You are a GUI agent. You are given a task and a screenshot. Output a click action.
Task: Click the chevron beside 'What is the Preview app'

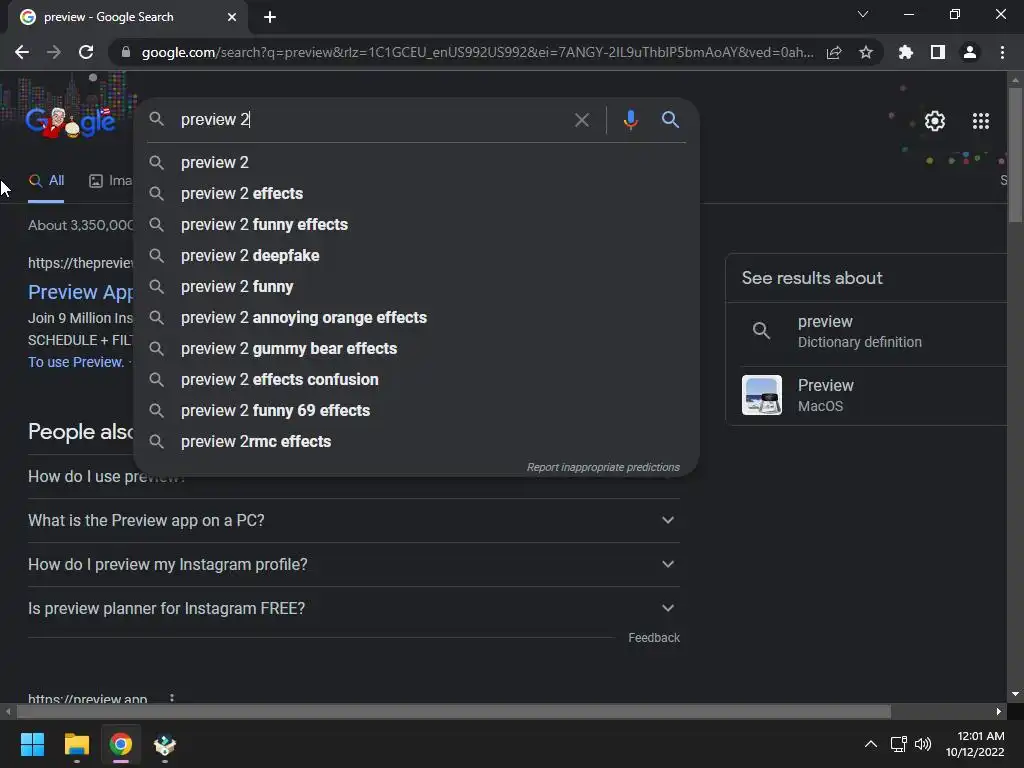click(x=667, y=520)
